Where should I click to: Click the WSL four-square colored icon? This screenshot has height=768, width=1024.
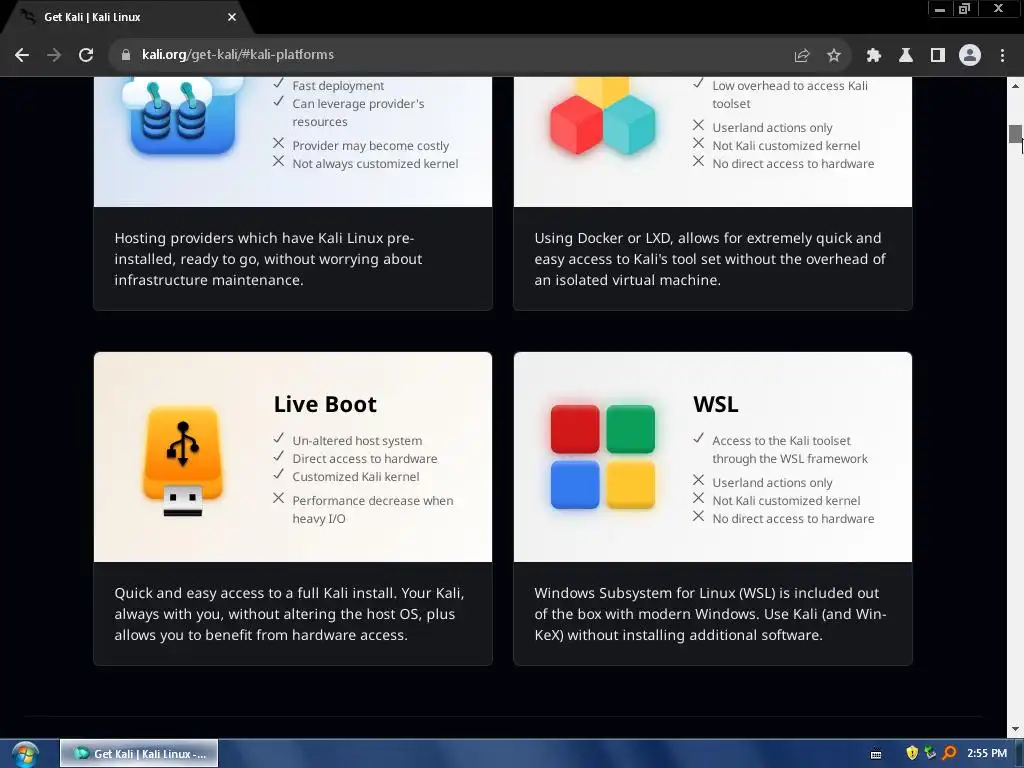point(602,456)
